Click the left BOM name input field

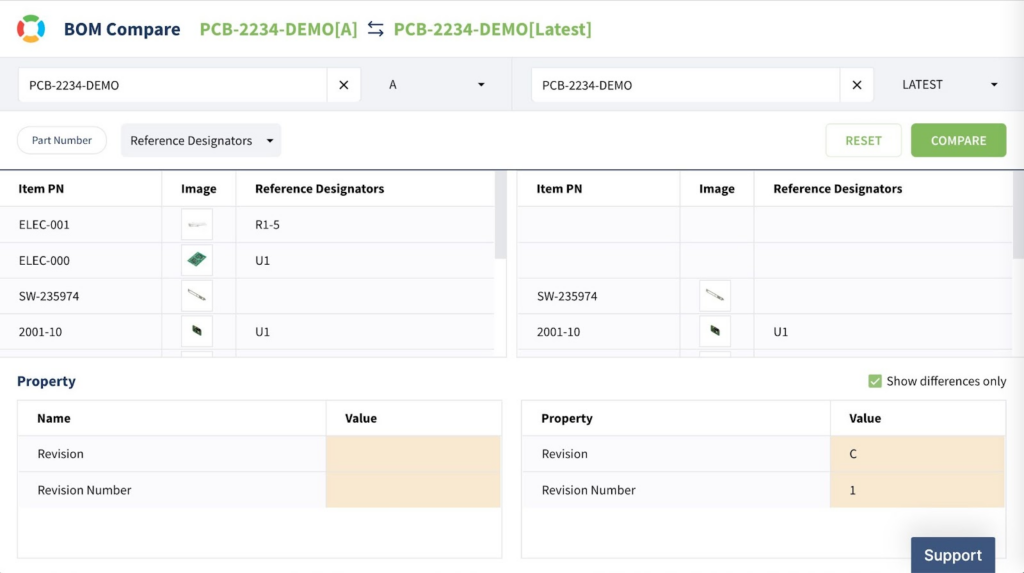(x=172, y=85)
